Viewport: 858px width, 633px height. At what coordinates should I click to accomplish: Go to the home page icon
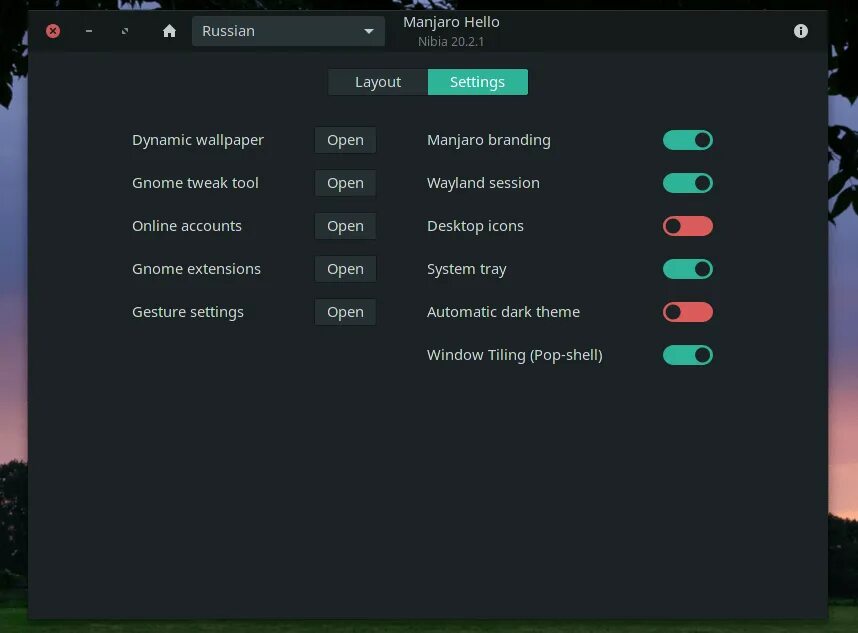tap(169, 31)
